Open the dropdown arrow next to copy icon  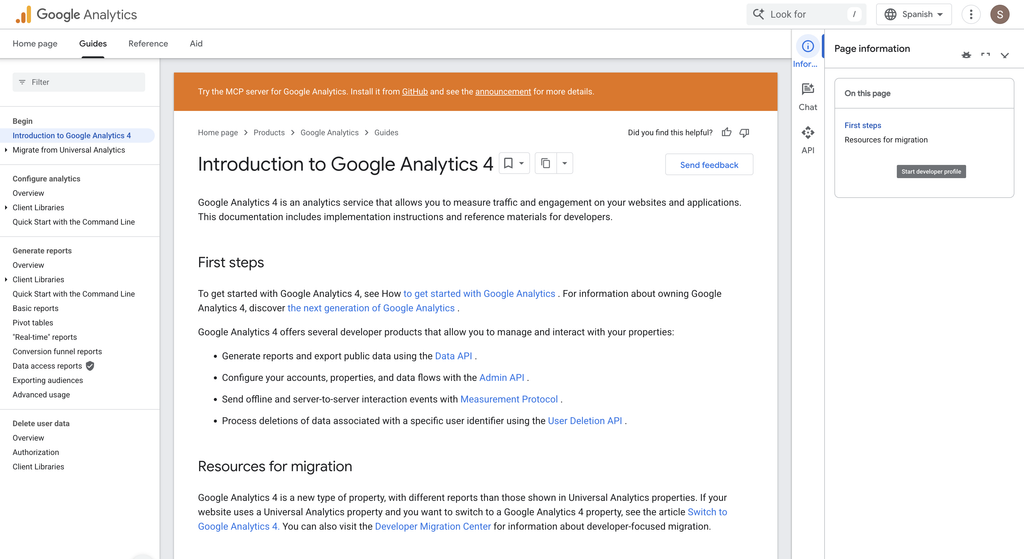click(565, 163)
